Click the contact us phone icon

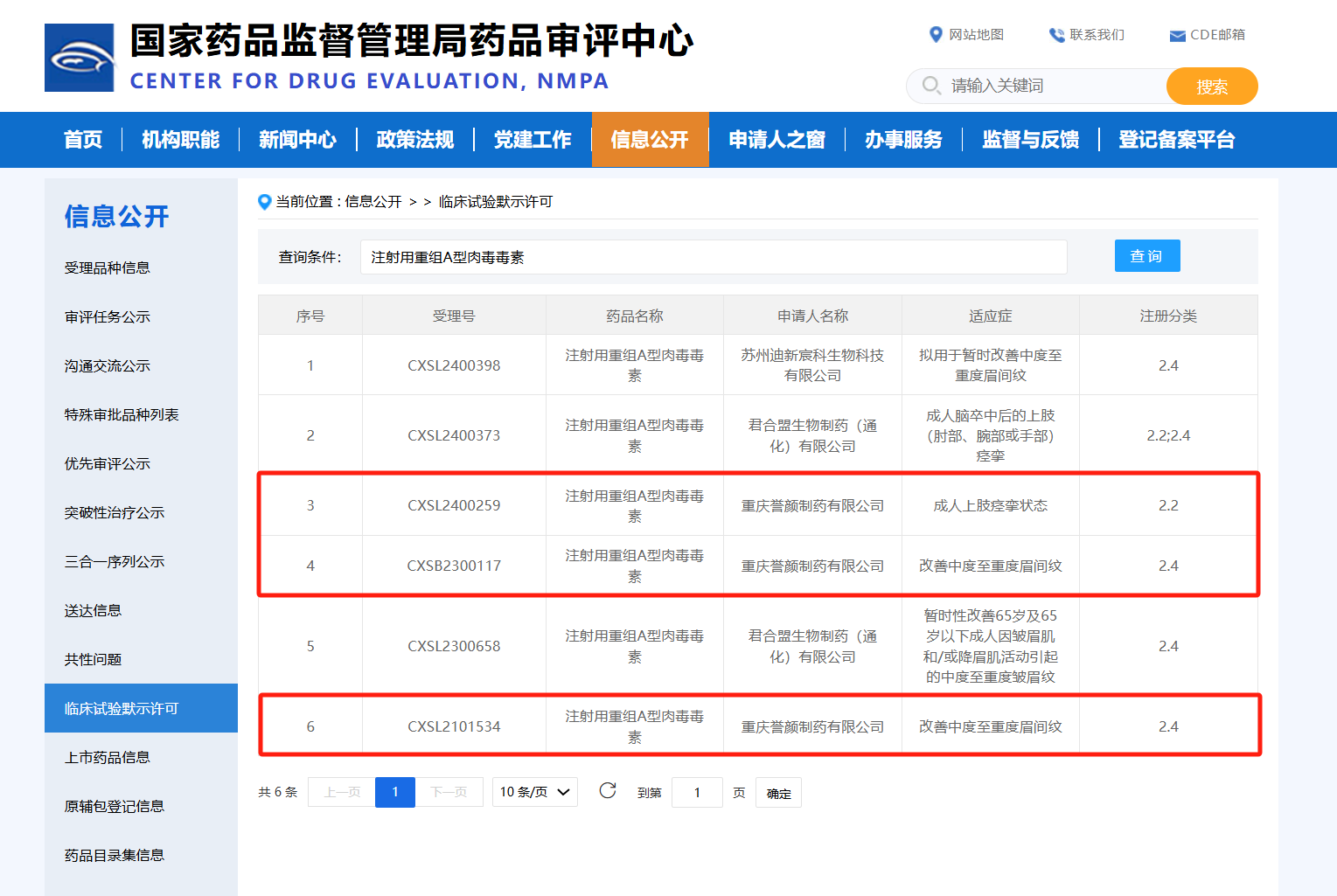[1056, 35]
